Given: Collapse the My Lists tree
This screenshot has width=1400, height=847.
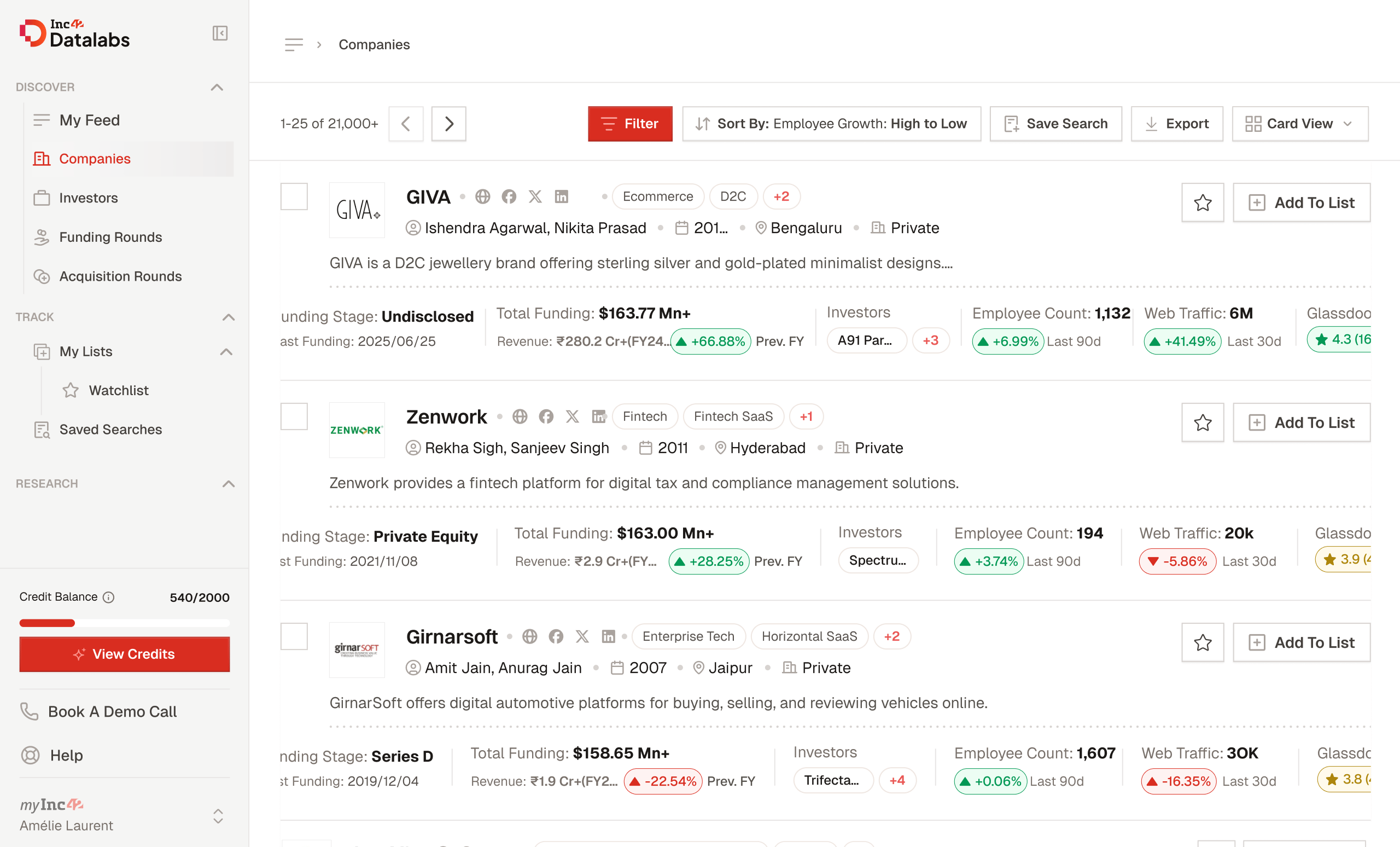Looking at the screenshot, I should point(226,351).
